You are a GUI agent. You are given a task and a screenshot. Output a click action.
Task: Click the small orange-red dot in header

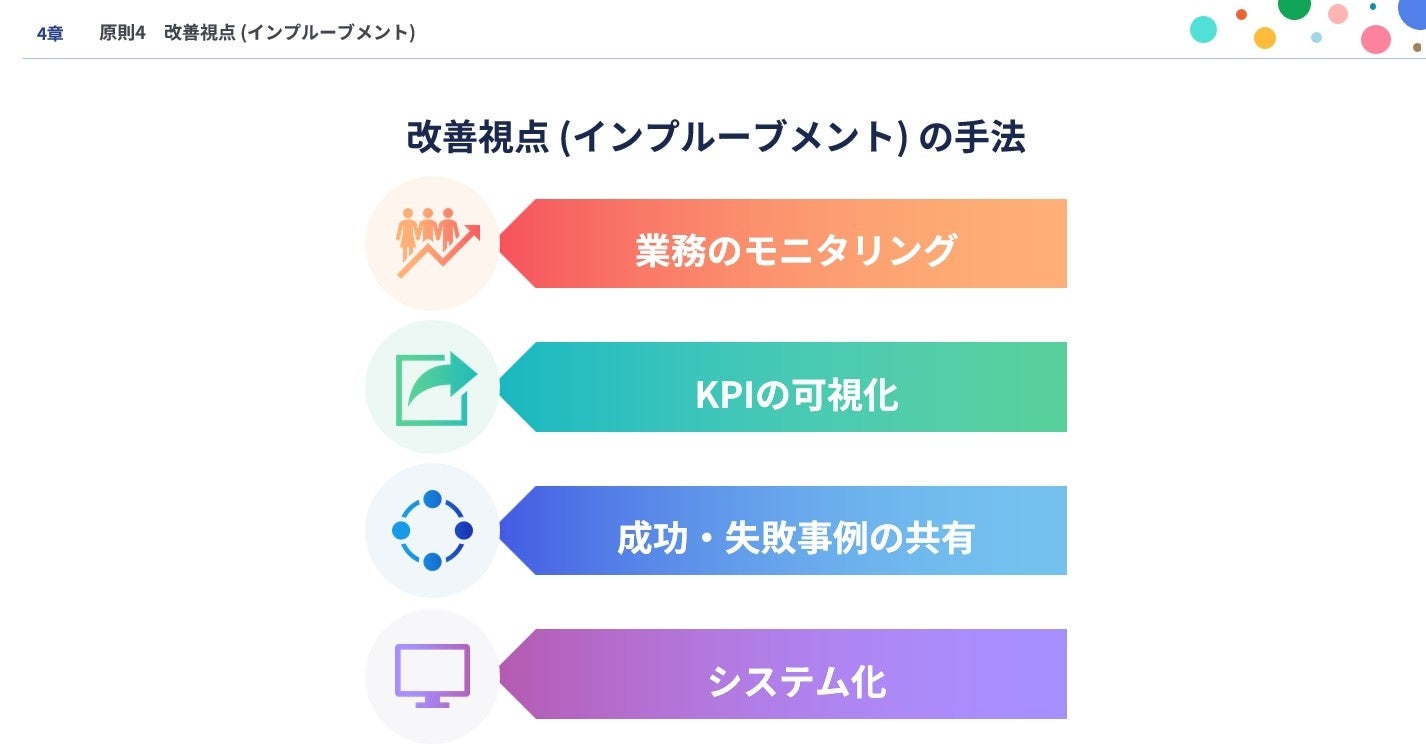pos(1241,14)
